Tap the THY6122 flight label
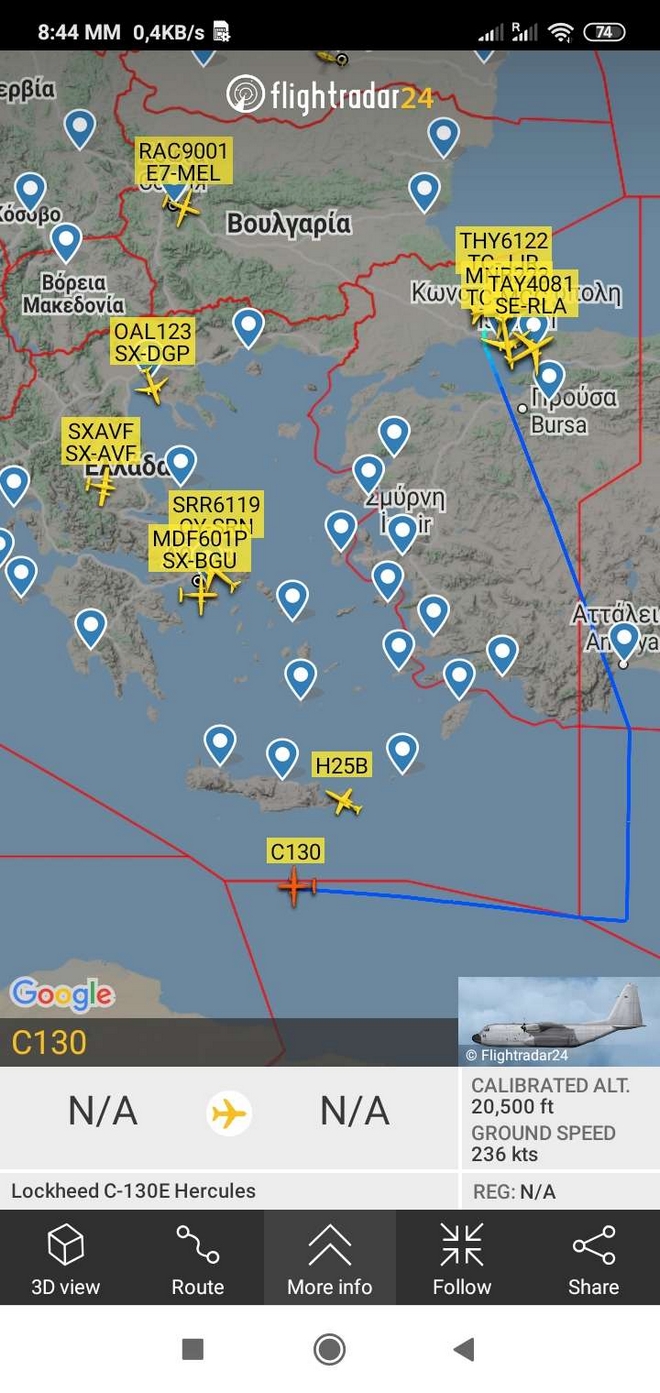This screenshot has height=1393, width=660. (504, 240)
